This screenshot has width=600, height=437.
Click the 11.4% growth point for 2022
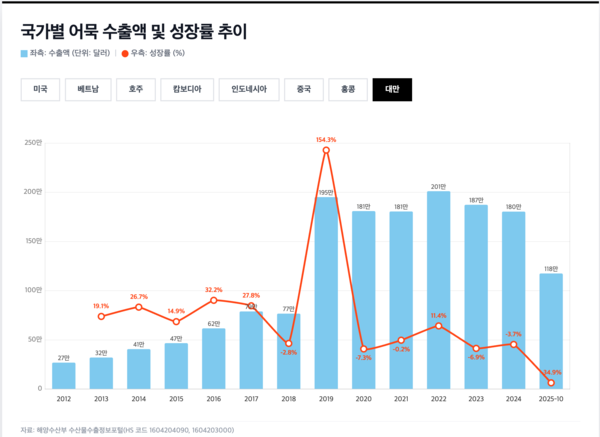pos(438,326)
